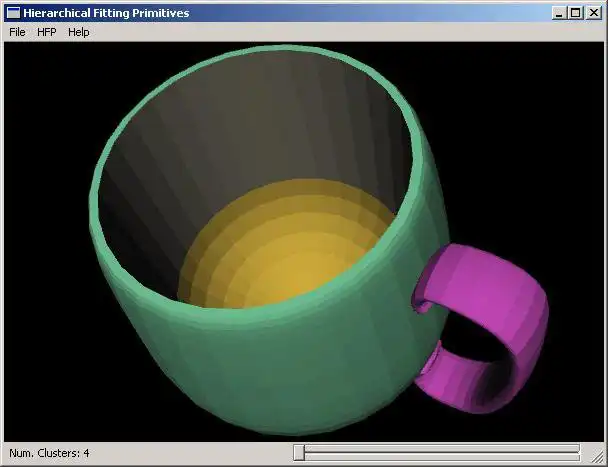Minimize the Hierarchical Fitting Primitives window
608x467 pixels.
point(559,13)
